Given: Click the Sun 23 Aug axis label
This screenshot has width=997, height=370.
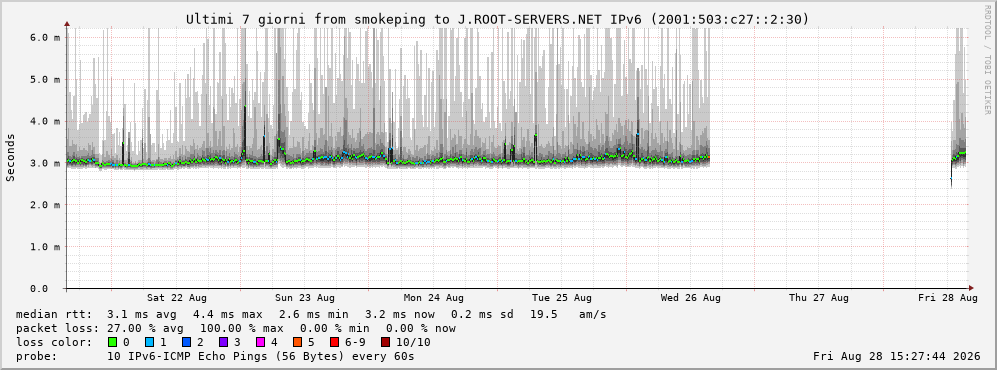Looking at the screenshot, I should (305, 298).
